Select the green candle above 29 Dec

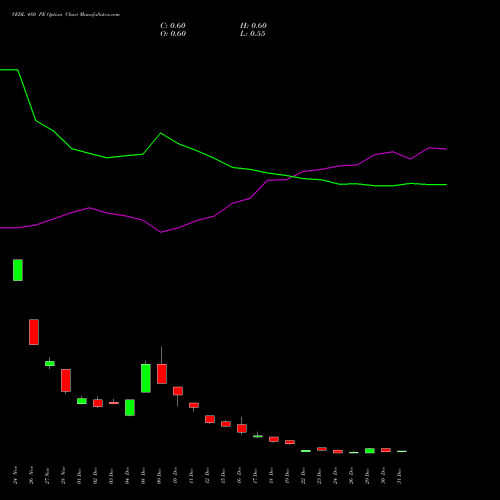click(370, 451)
